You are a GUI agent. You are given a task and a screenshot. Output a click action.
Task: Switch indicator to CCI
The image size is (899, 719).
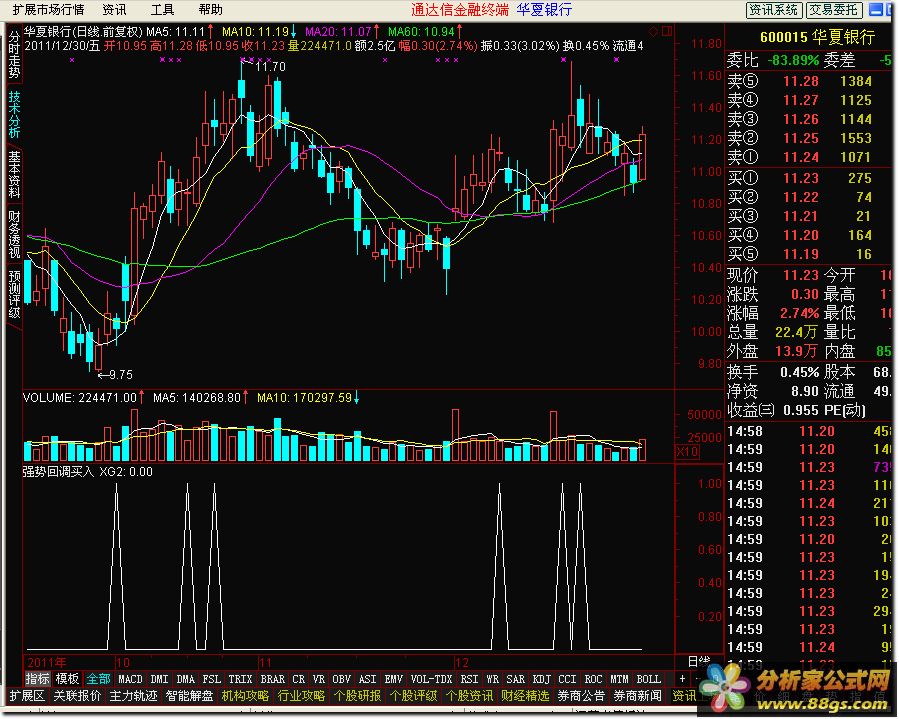(567, 679)
